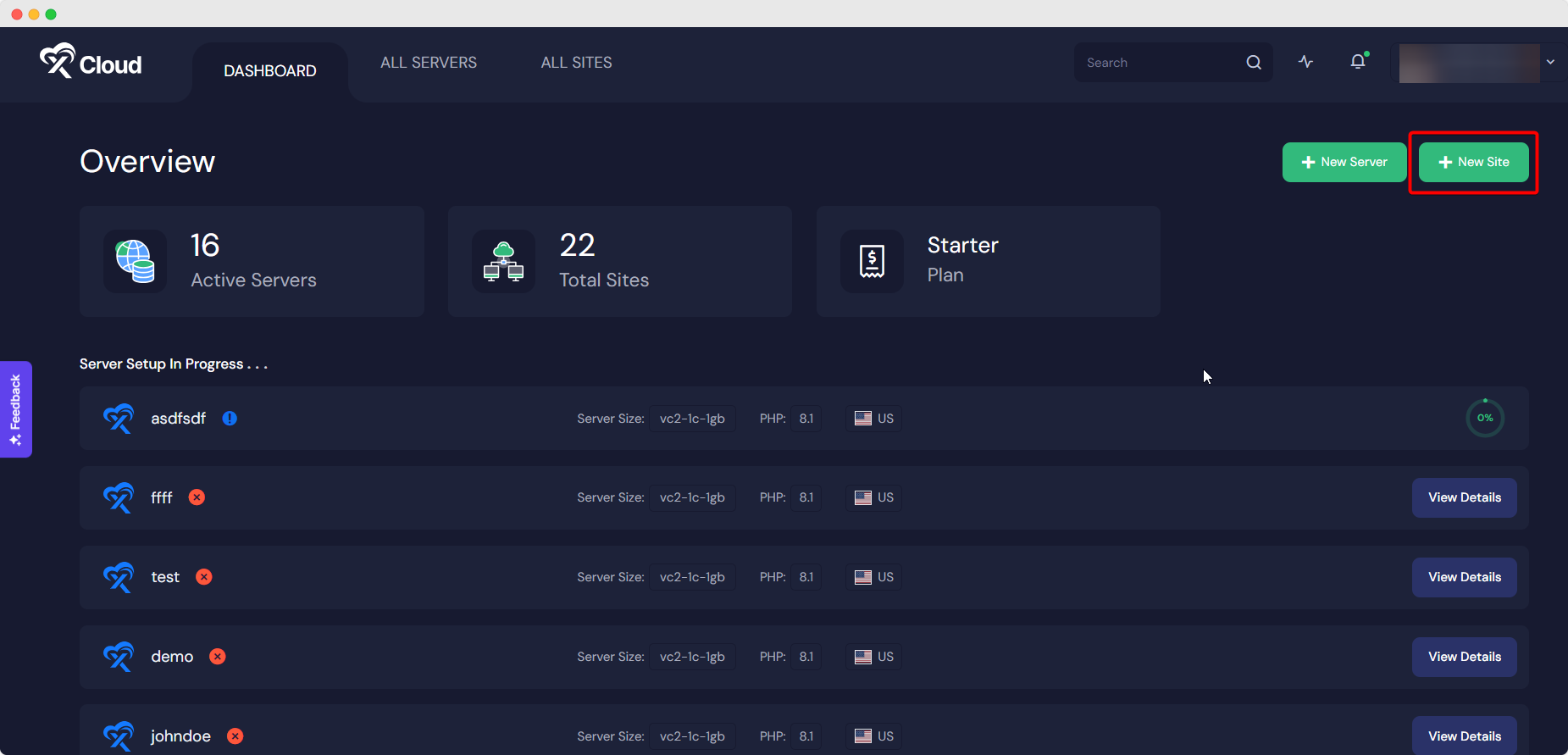Image resolution: width=1568 pixels, height=755 pixels.
Task: Switch to the All Servers tab
Action: pos(429,63)
